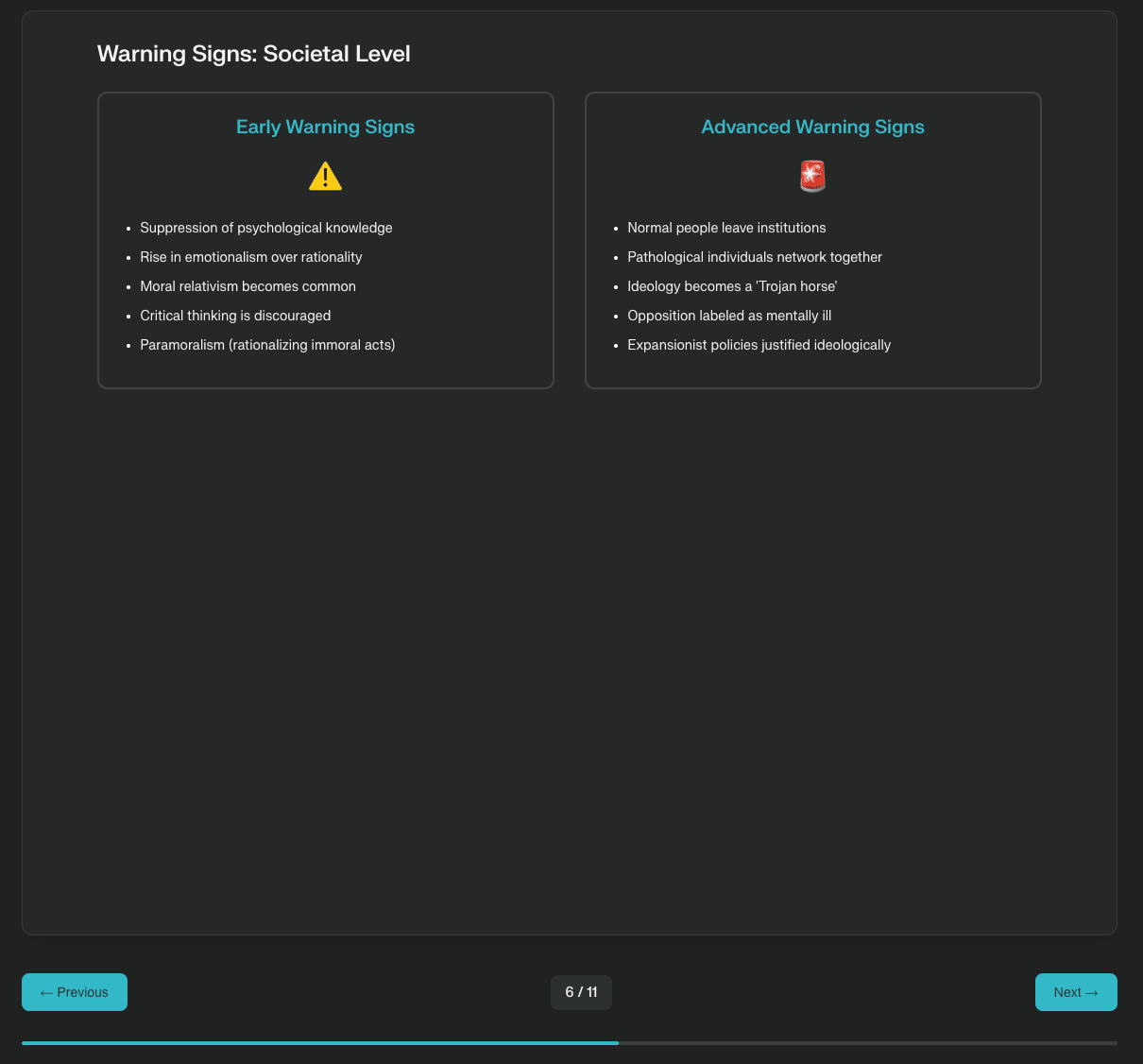This screenshot has width=1143, height=1064.
Task: Click the Warning Signs: Societal Level title
Action: pos(253,54)
